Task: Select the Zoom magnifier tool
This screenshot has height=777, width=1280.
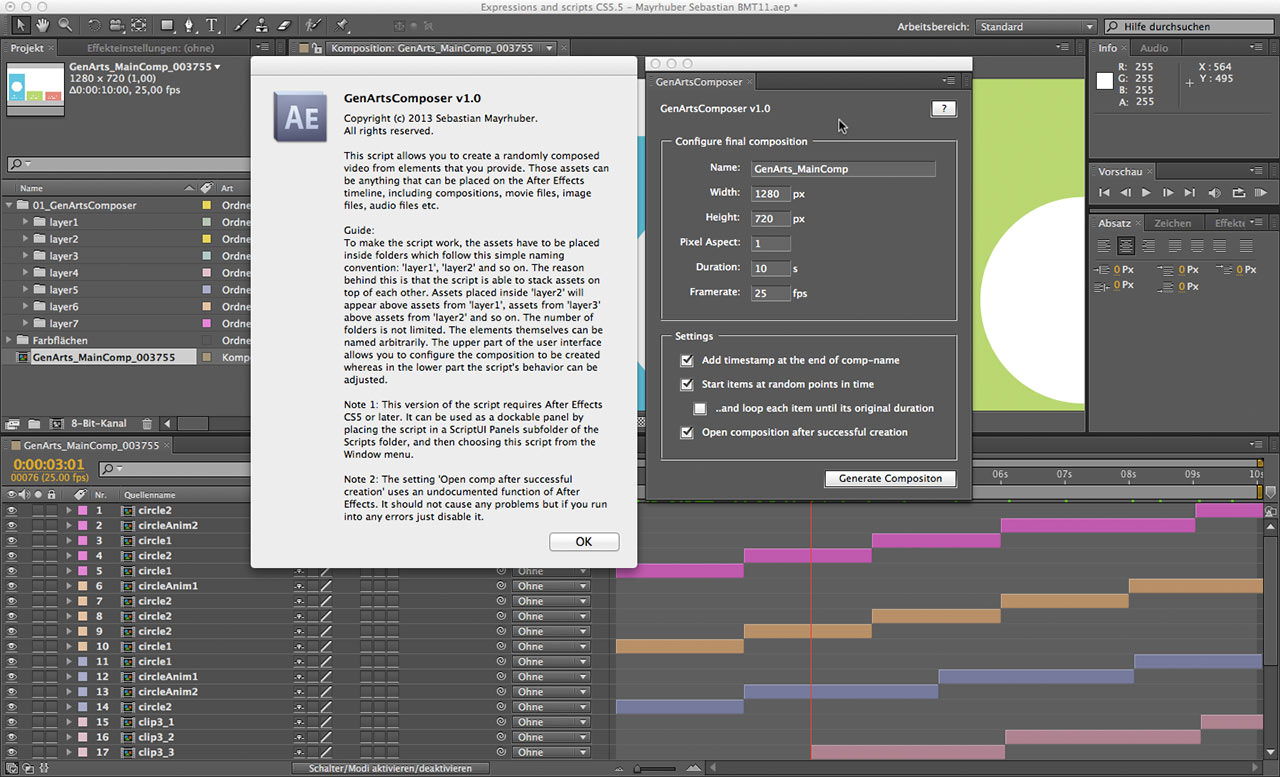Action: 65,25
